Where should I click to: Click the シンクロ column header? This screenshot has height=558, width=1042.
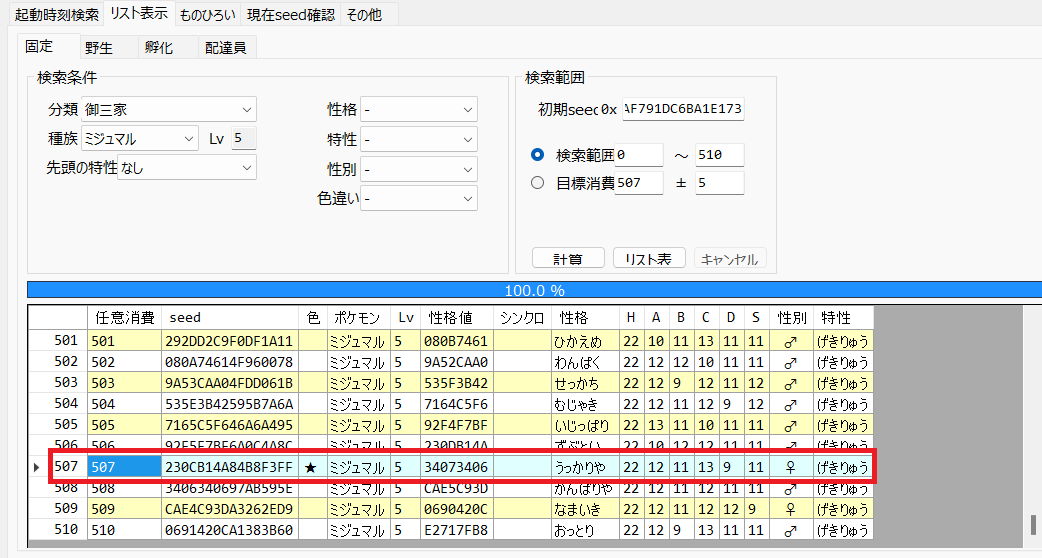tap(522, 318)
